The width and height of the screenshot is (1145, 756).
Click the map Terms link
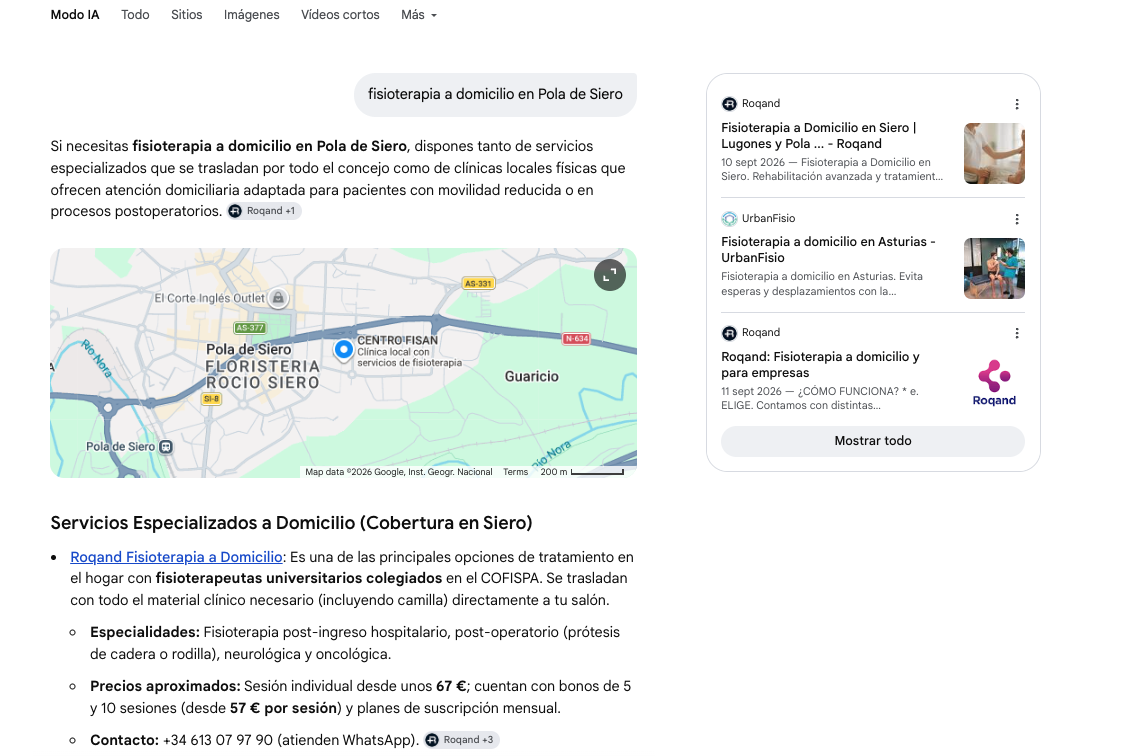pos(515,472)
